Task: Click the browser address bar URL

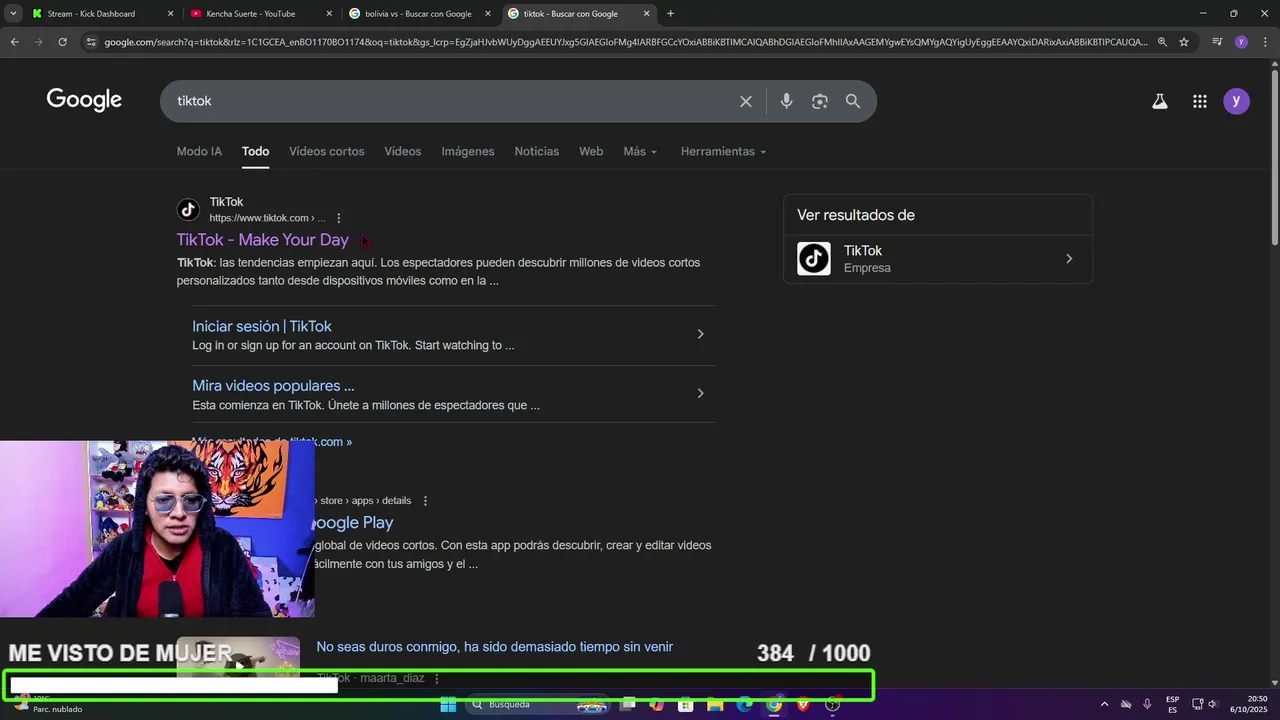Action: (x=625, y=42)
